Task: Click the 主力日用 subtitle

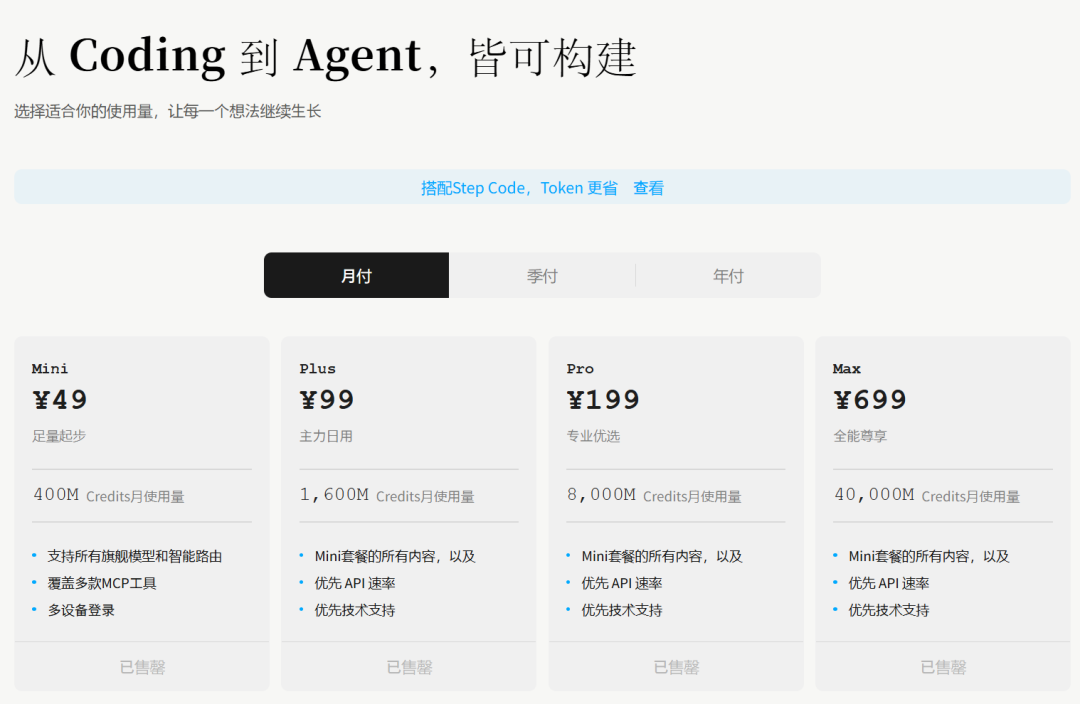Action: coord(326,436)
